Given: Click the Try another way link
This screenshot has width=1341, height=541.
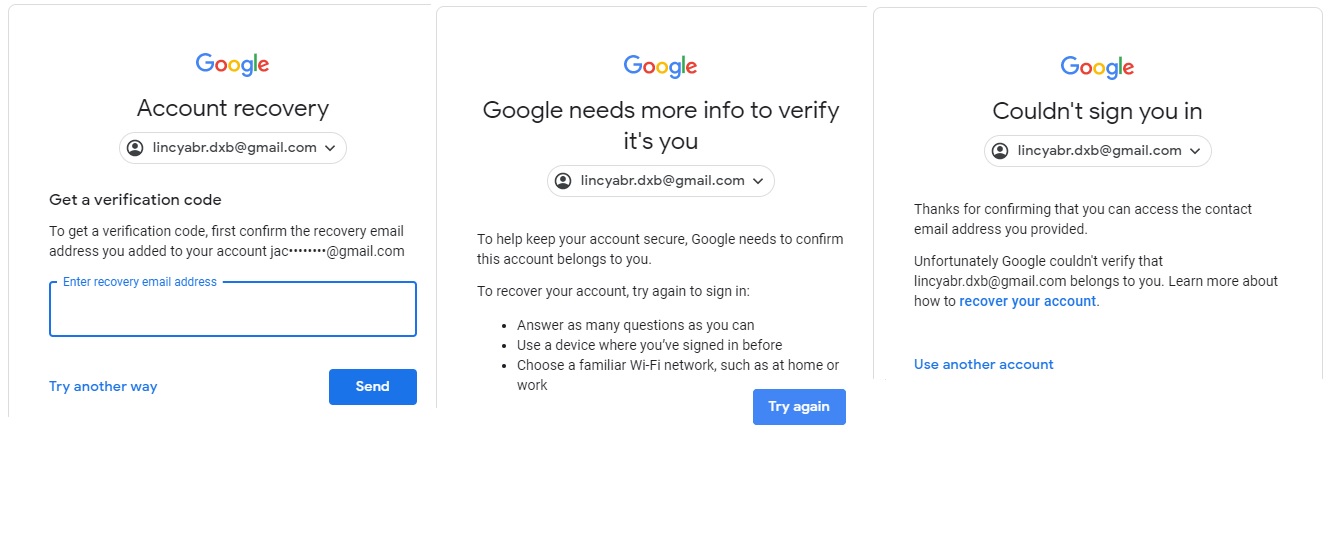Looking at the screenshot, I should click(103, 386).
